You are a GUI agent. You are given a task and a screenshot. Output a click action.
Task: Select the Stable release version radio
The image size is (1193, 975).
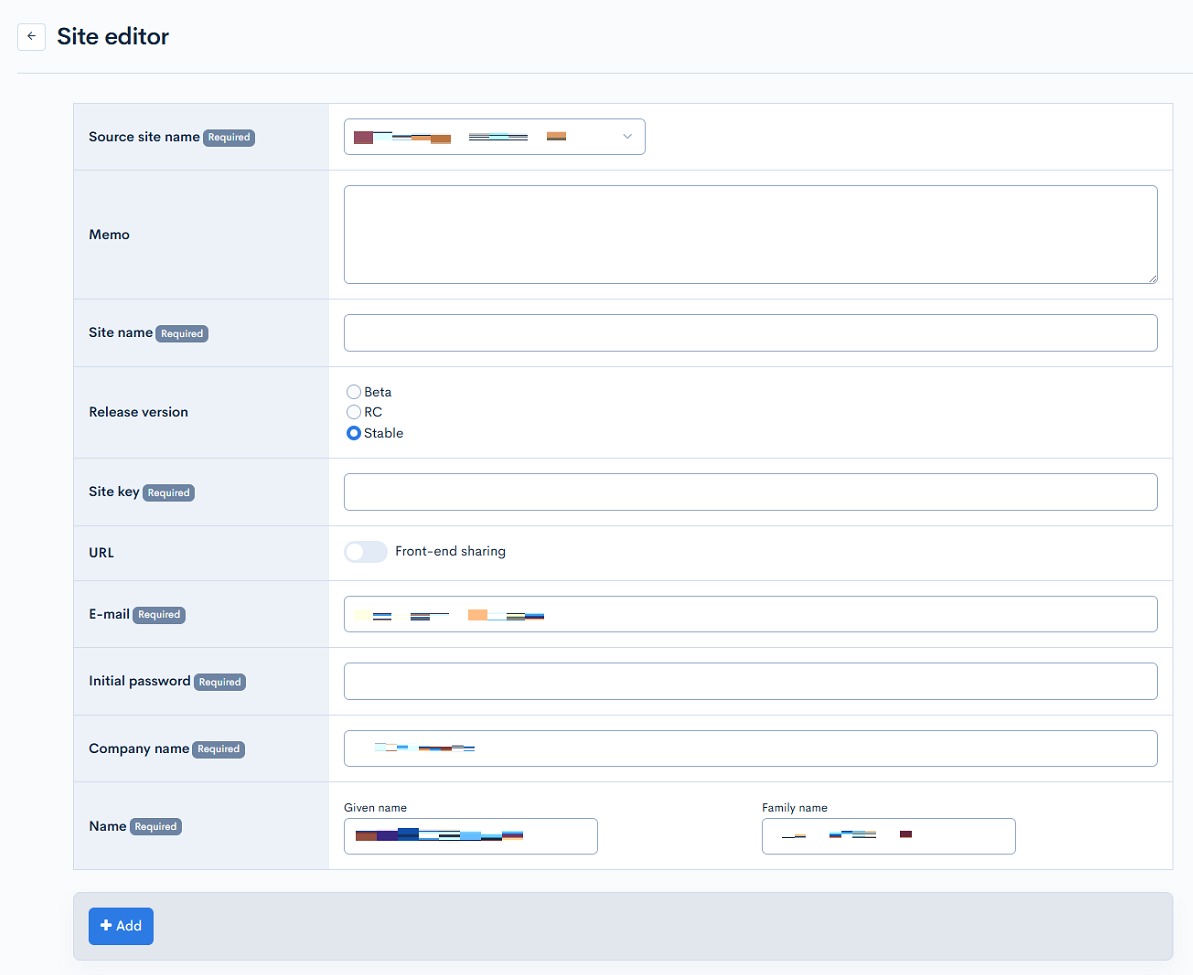coord(353,433)
